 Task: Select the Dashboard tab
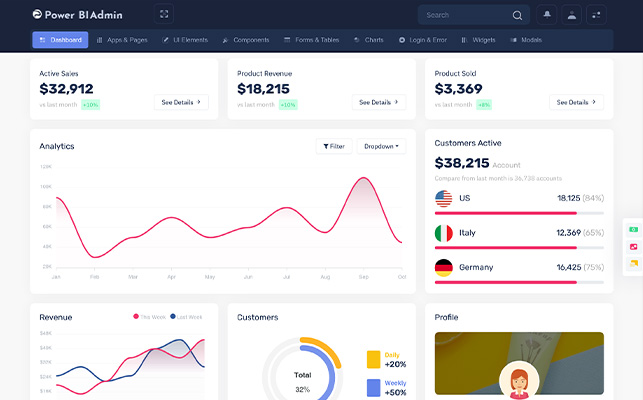(x=60, y=40)
